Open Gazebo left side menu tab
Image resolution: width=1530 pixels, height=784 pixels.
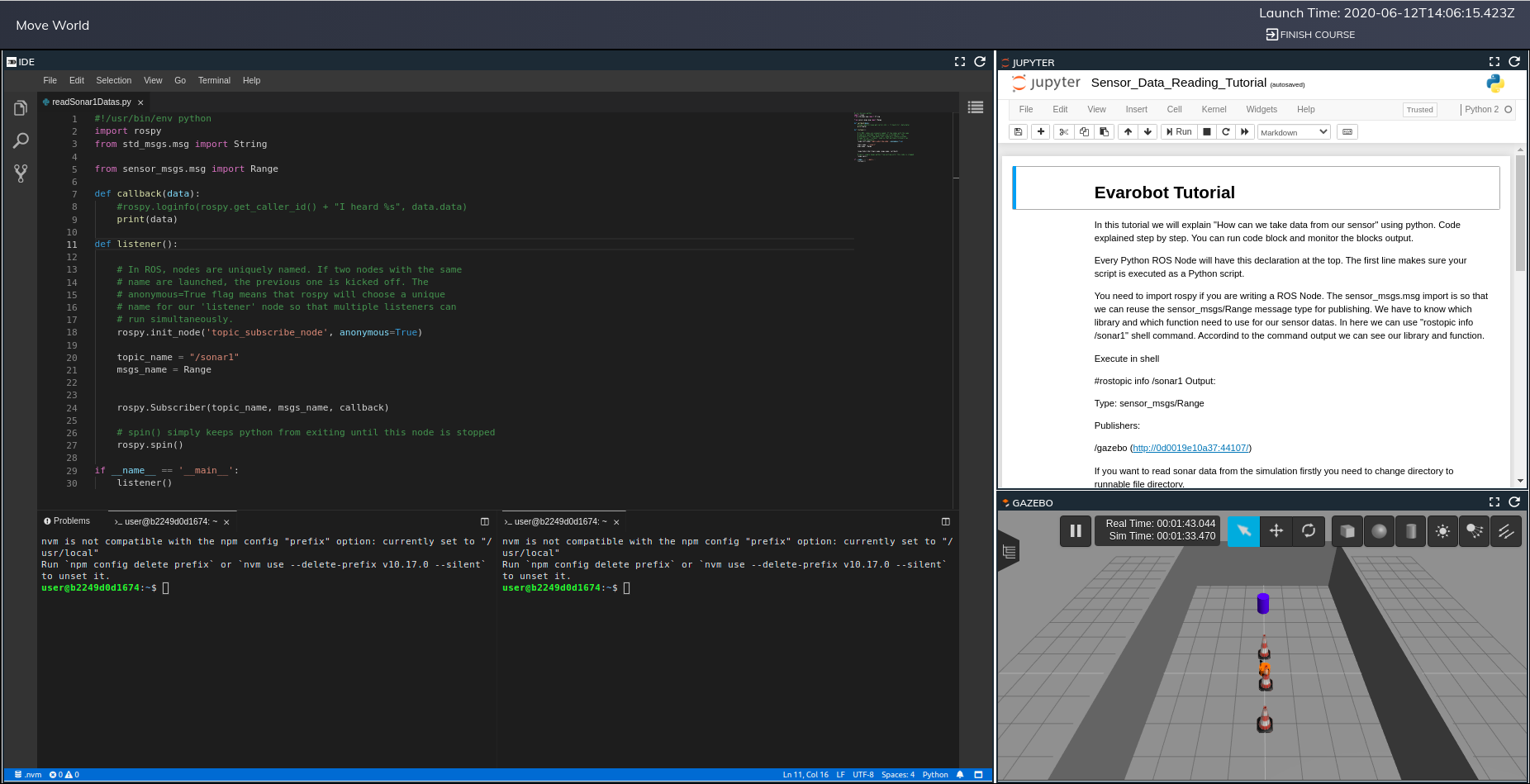(x=1009, y=552)
